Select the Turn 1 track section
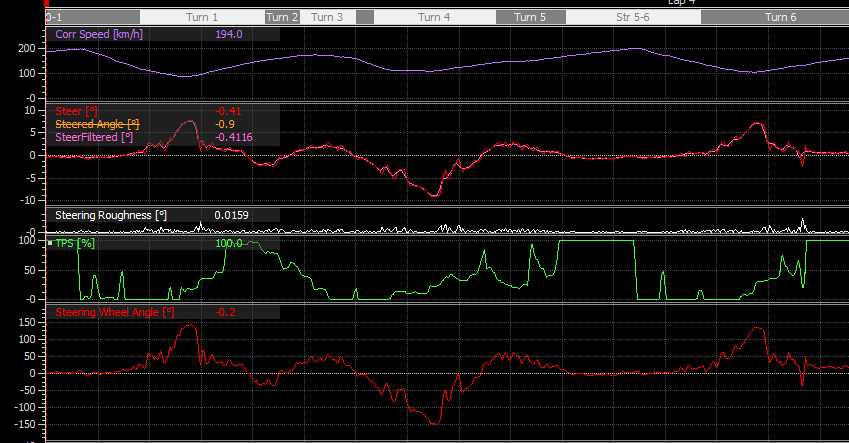This screenshot has height=443, width=849. coord(202,17)
